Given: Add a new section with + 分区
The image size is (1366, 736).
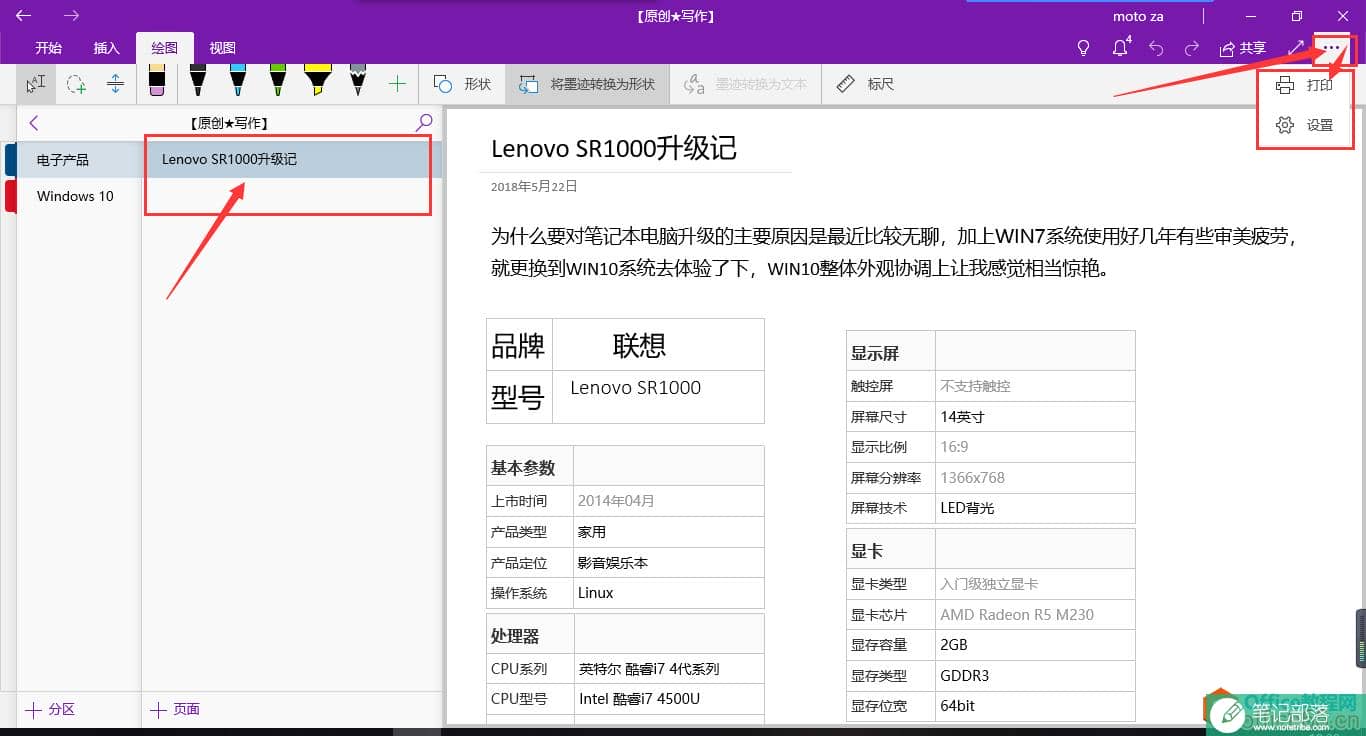Looking at the screenshot, I should [x=50, y=709].
